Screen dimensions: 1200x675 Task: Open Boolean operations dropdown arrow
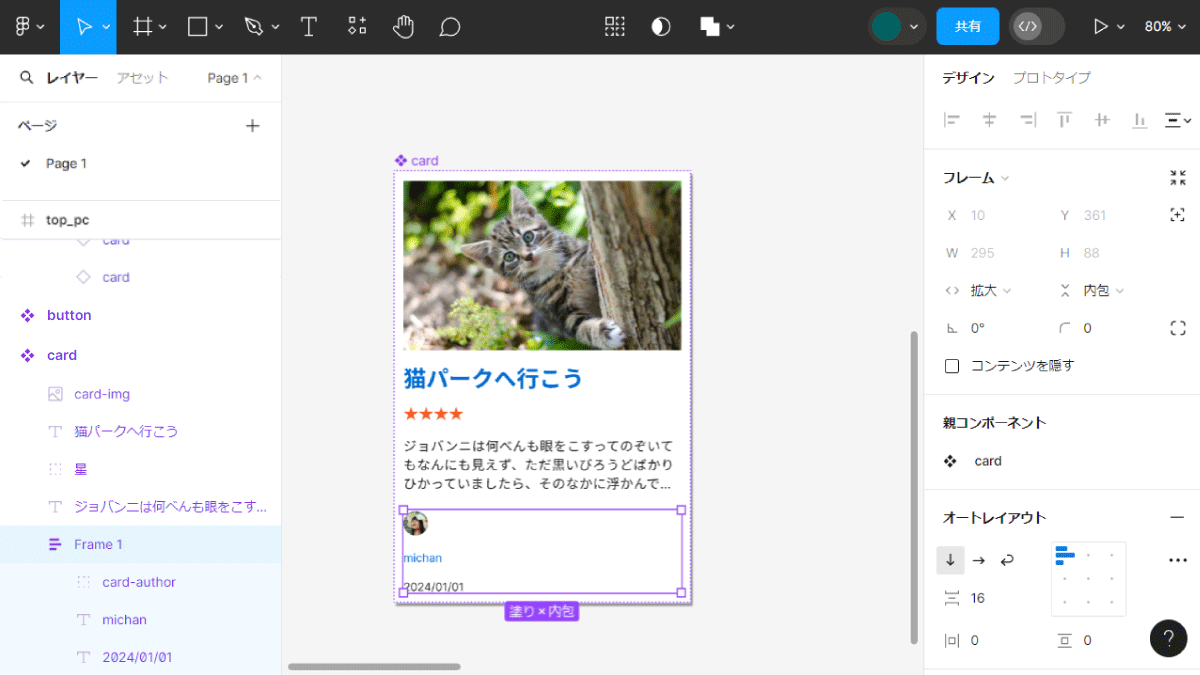(x=731, y=27)
